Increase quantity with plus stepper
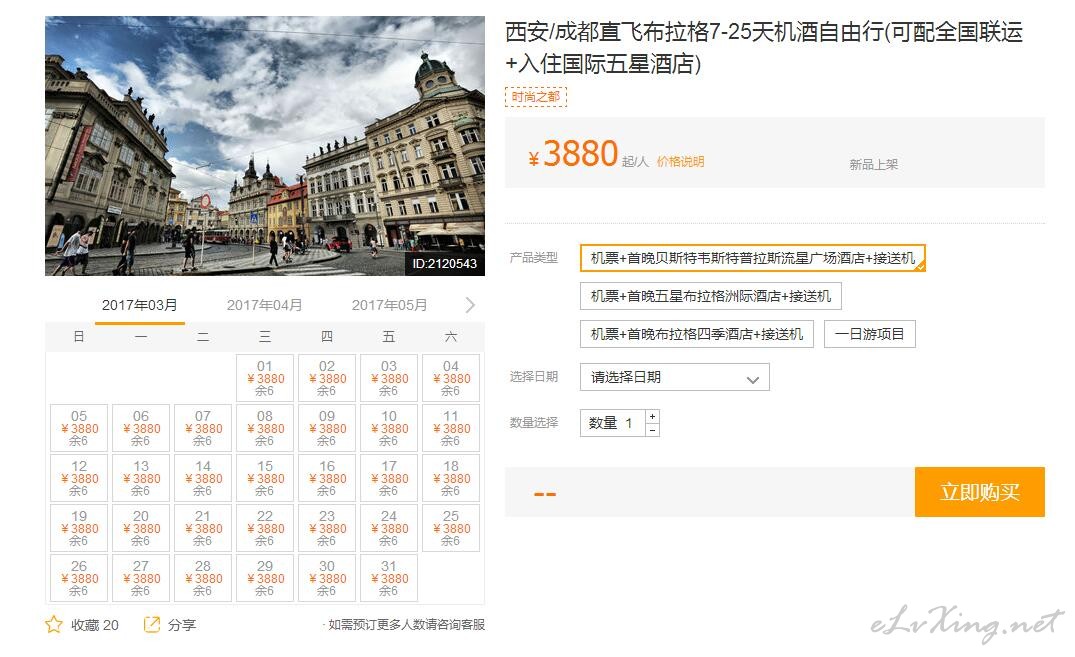 pos(653,416)
